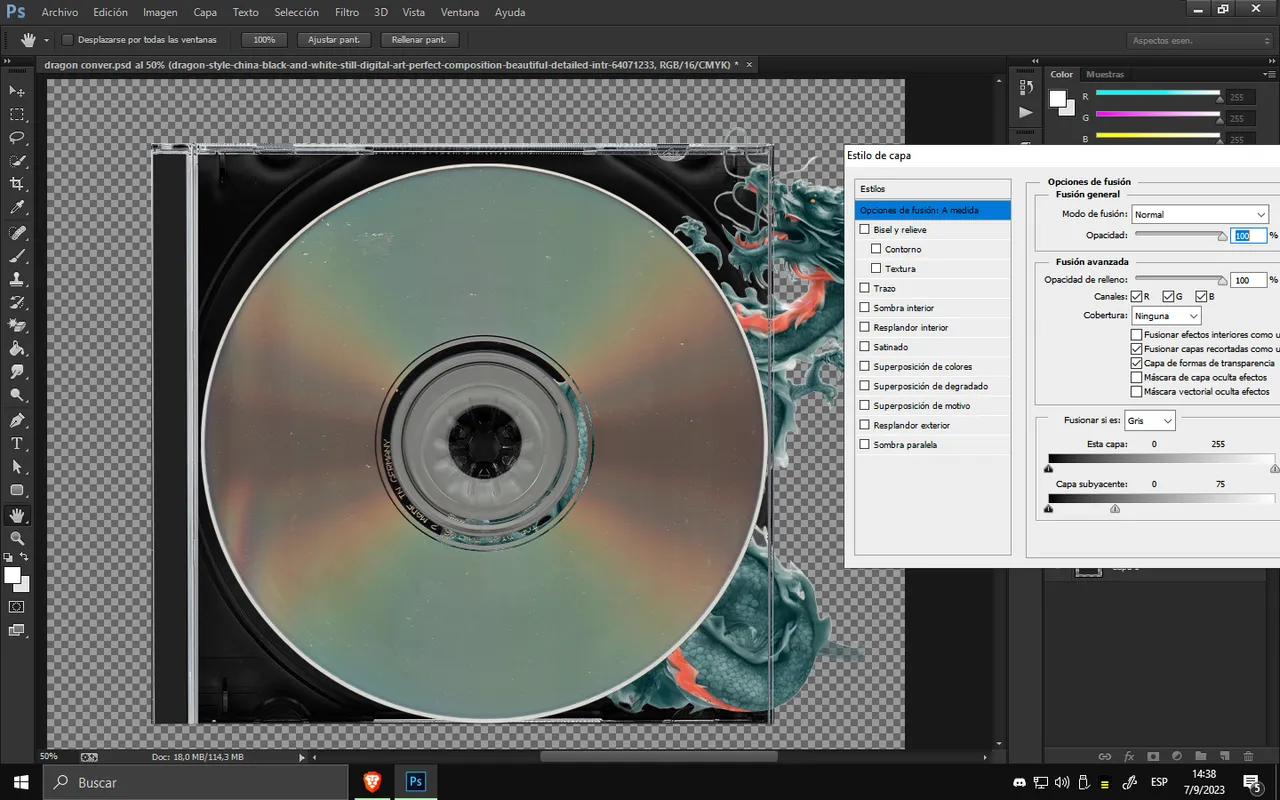Click new group folder icon
Viewport: 1280px width, 800px height.
(1201, 757)
